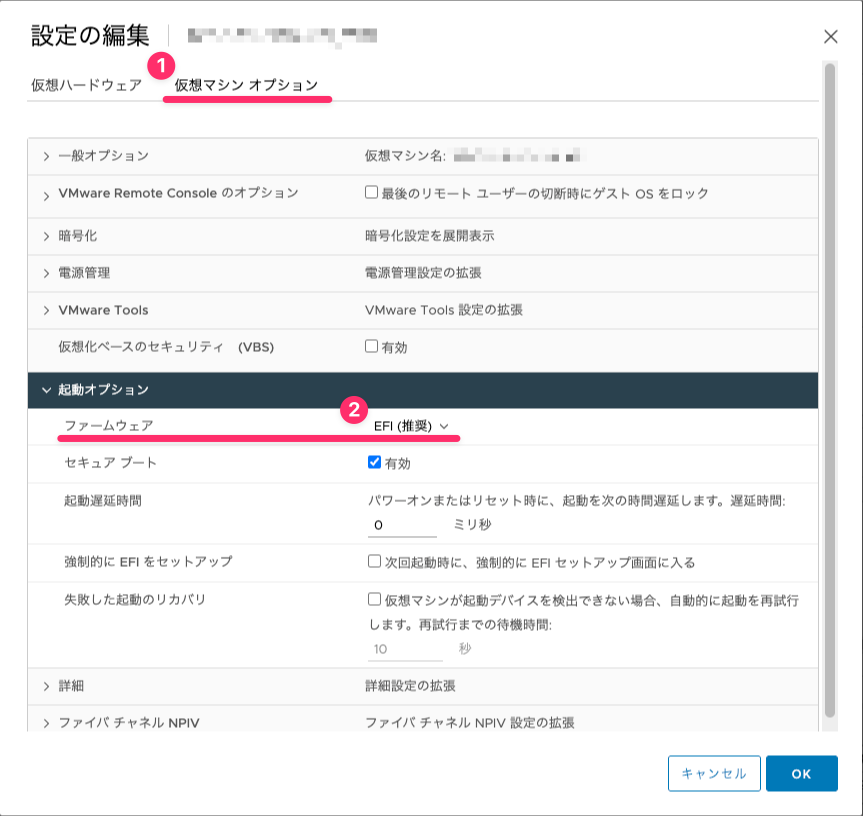This screenshot has width=863, height=816.
Task: Click the 仮想化ベースのセキュリティ (VBS) label
Action: pyautogui.click(x=166, y=347)
